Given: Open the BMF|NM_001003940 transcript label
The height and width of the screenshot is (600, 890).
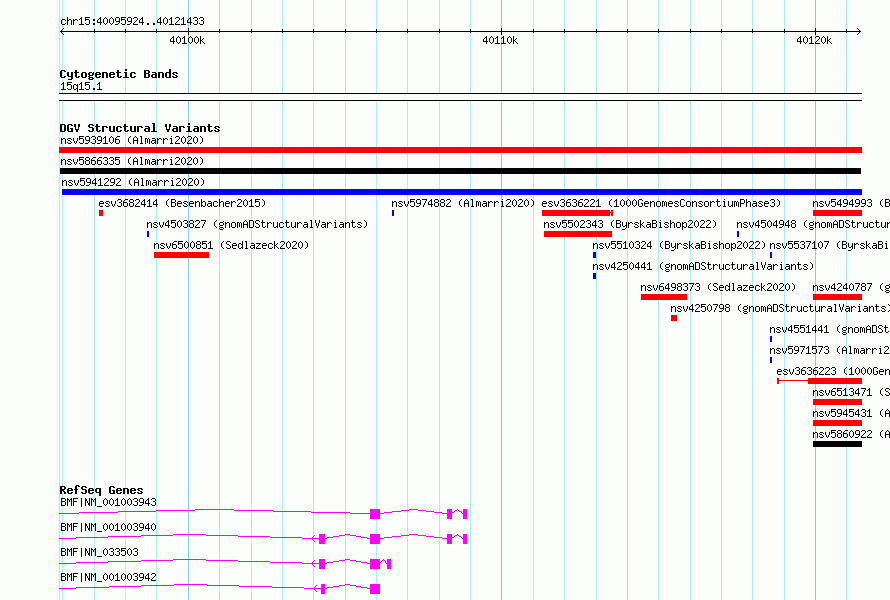Looking at the screenshot, I should 108,527.
